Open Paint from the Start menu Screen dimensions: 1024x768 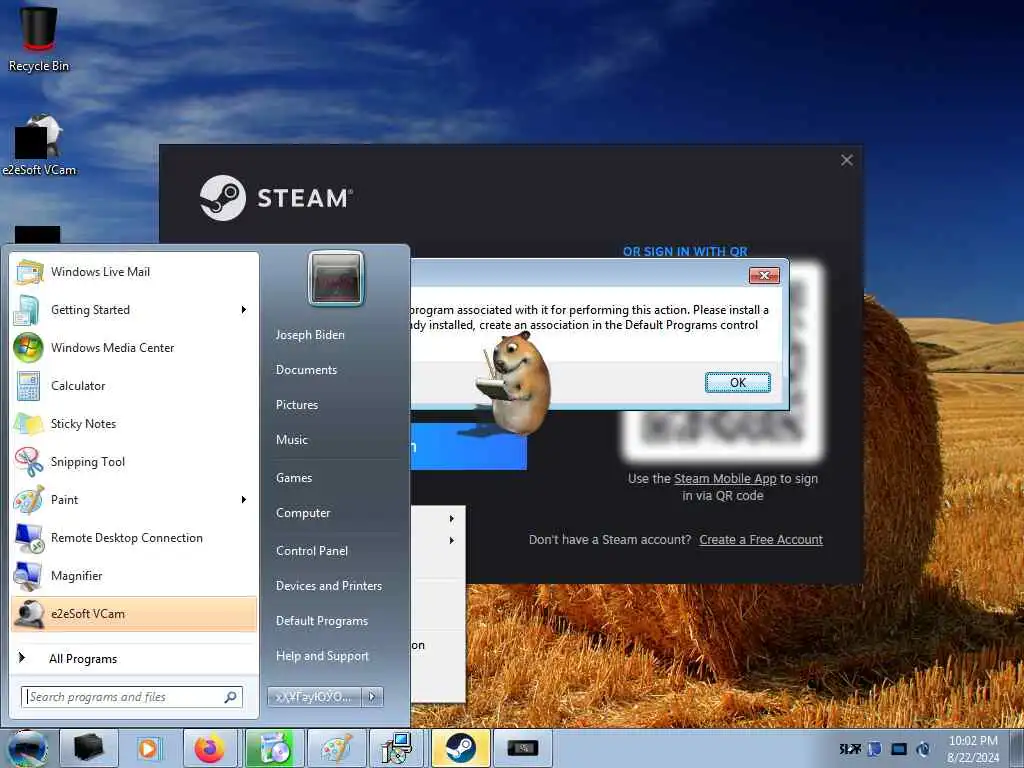click(134, 500)
